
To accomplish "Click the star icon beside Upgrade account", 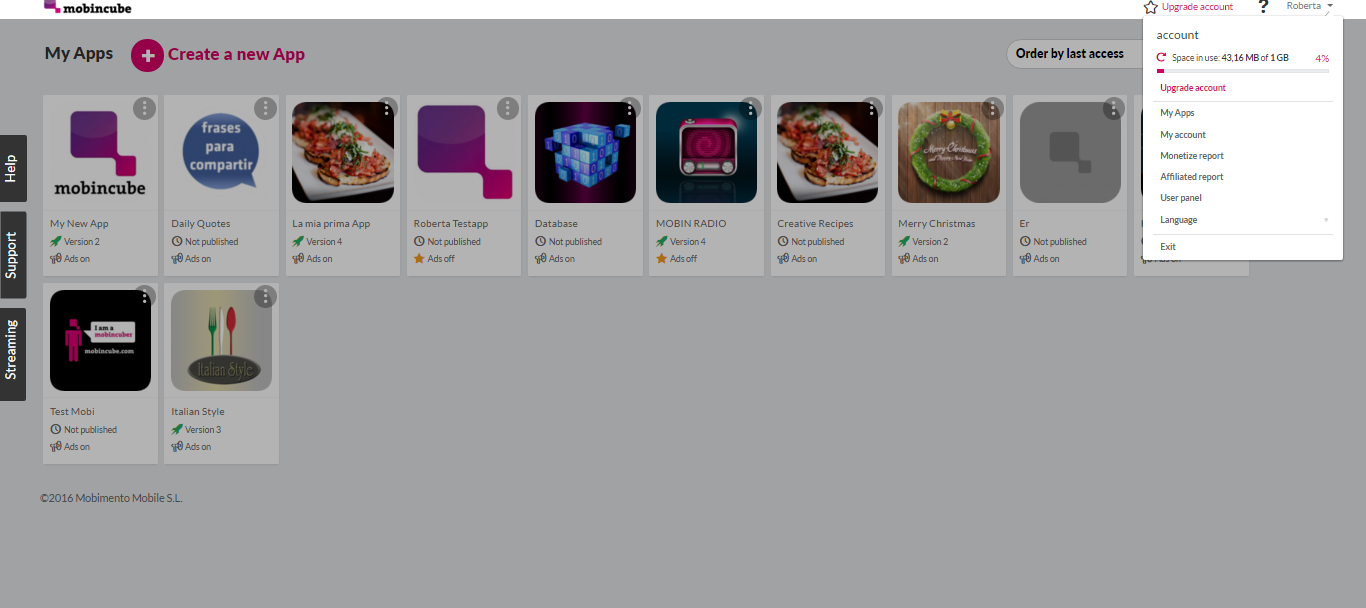I will (1151, 7).
